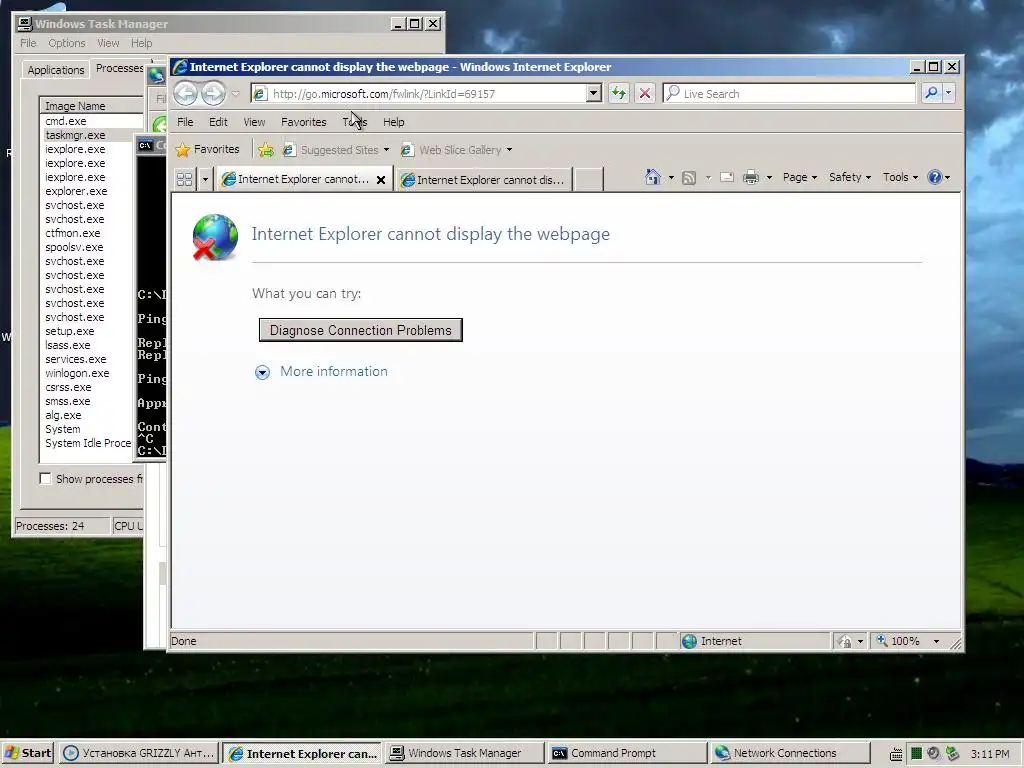The height and width of the screenshot is (768, 1024).
Task: Click the security lock icon in status bar
Action: [846, 641]
